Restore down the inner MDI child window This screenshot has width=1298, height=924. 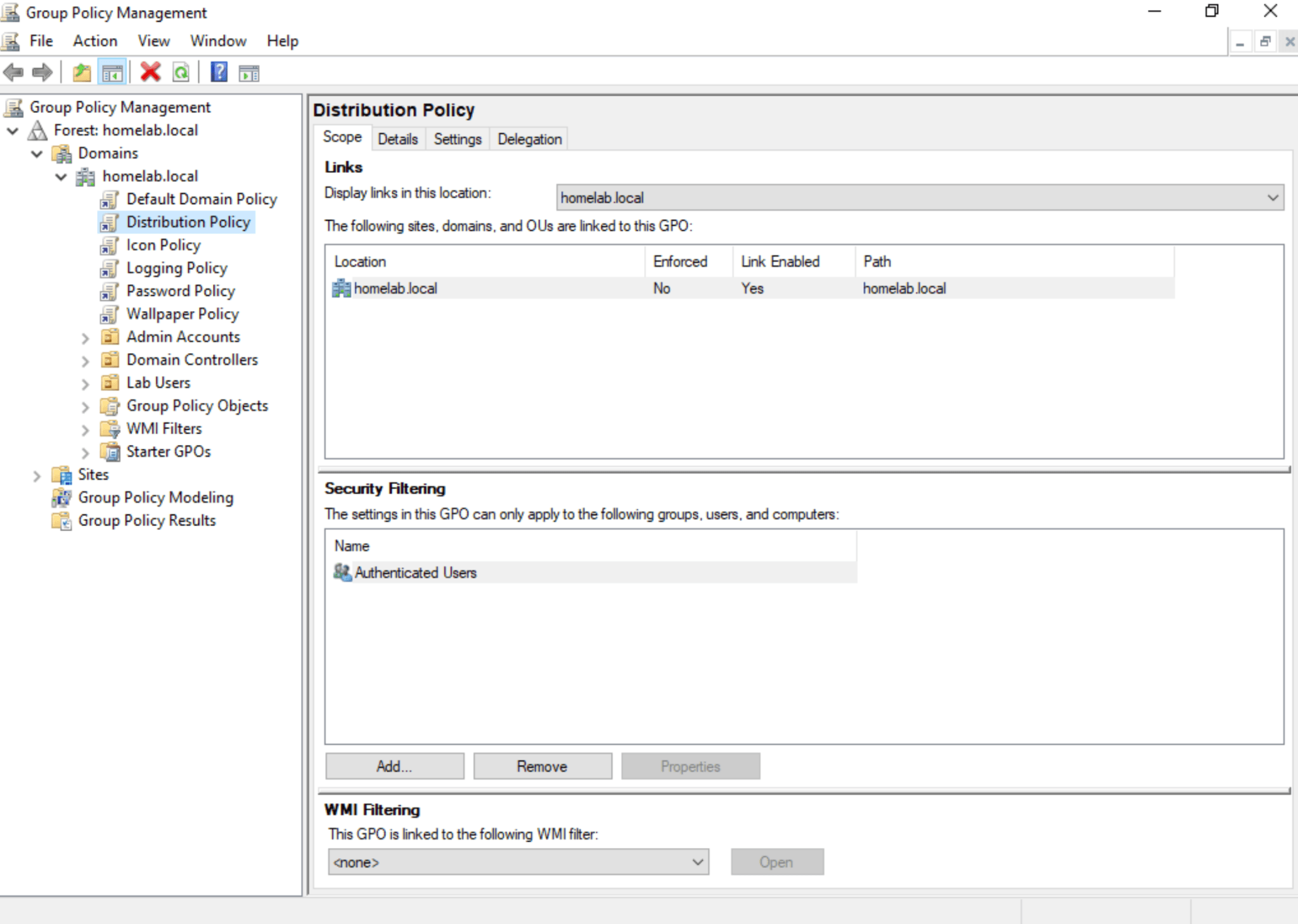1265,42
